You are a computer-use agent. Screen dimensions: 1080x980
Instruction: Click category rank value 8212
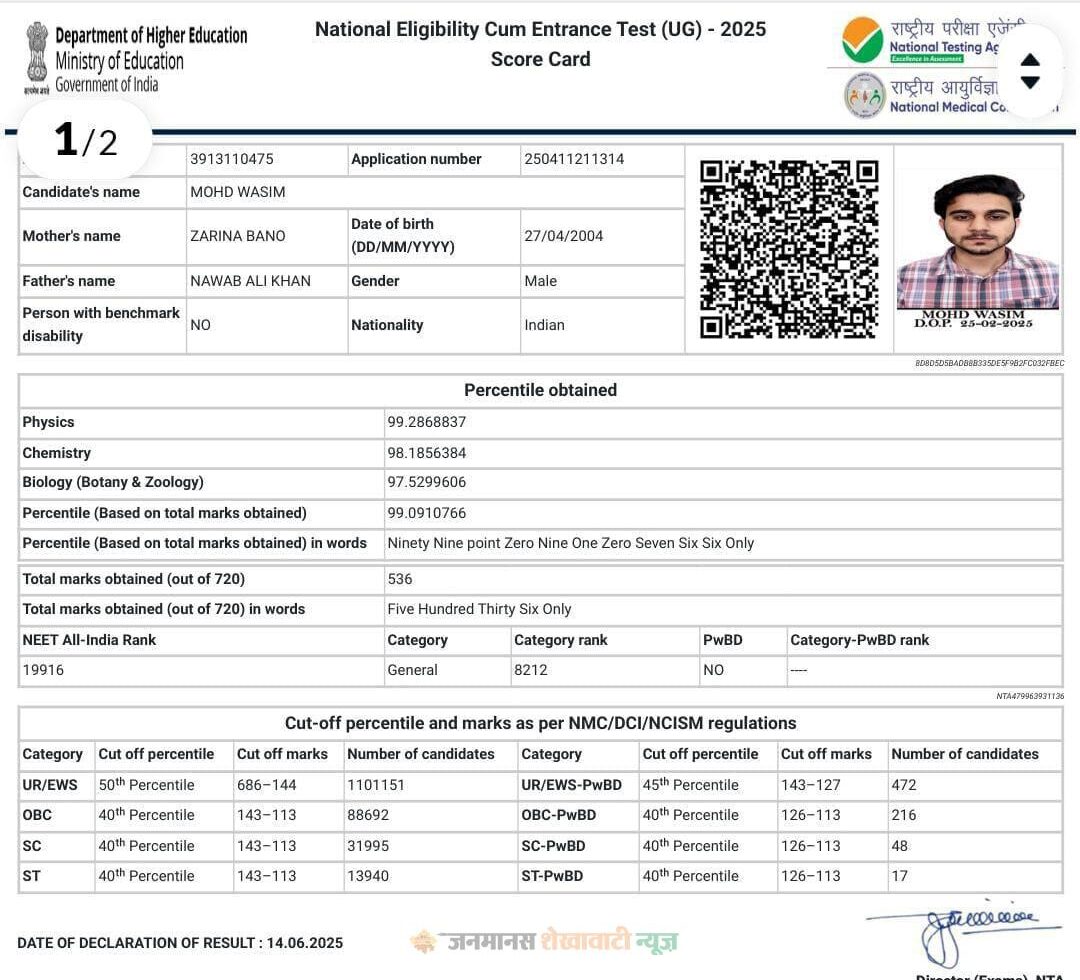coord(530,670)
